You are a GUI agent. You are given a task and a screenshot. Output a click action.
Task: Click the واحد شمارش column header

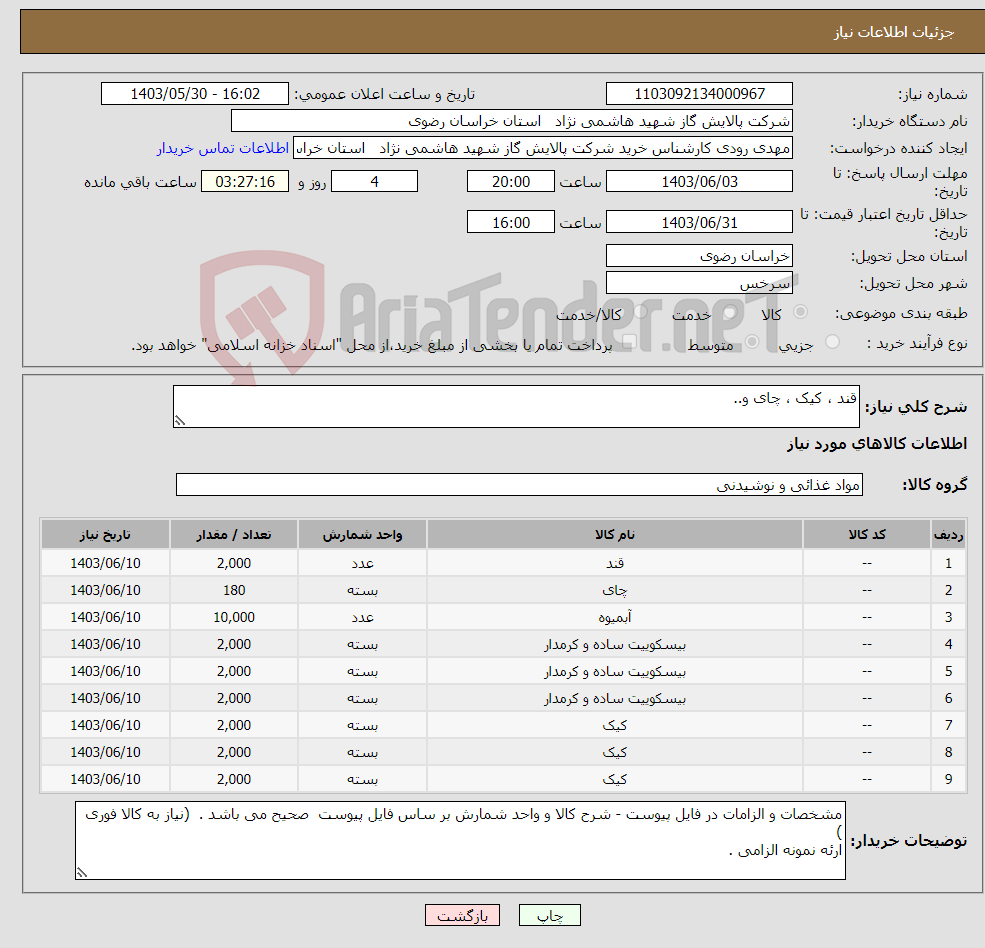[362, 535]
